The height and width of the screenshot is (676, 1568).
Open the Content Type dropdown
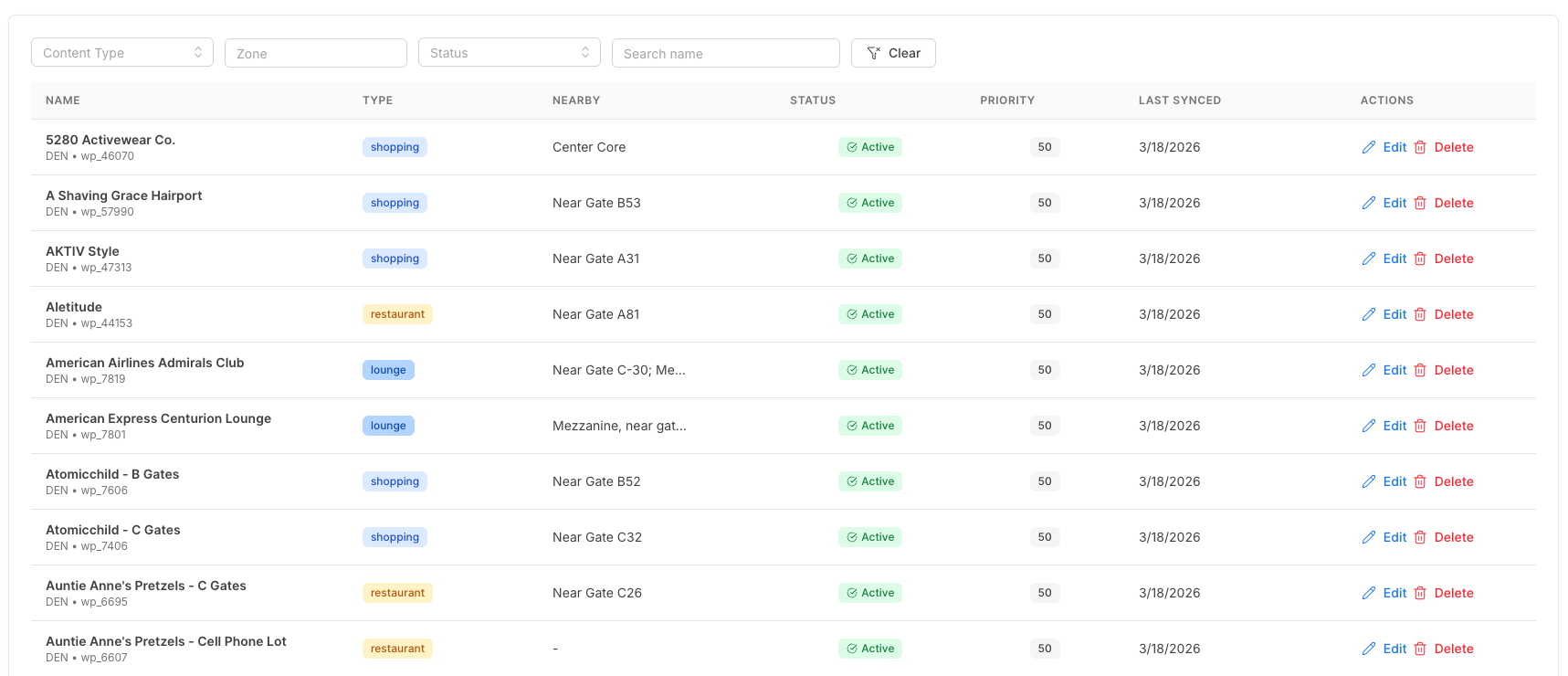point(122,53)
